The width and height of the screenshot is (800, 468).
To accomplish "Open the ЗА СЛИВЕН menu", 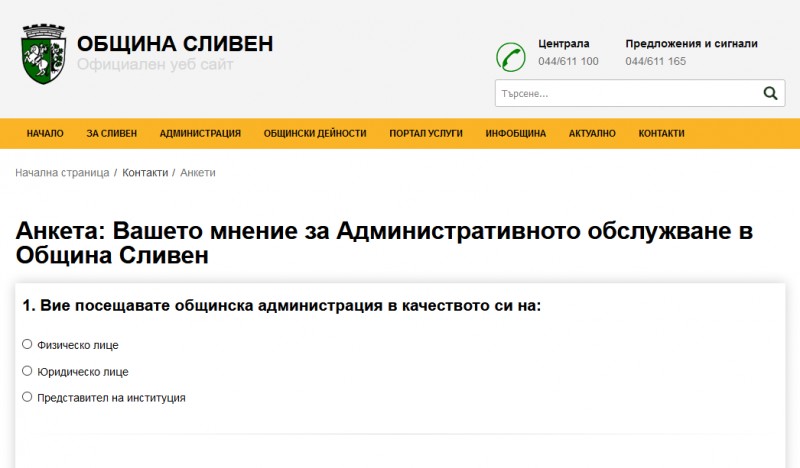I will pos(111,133).
